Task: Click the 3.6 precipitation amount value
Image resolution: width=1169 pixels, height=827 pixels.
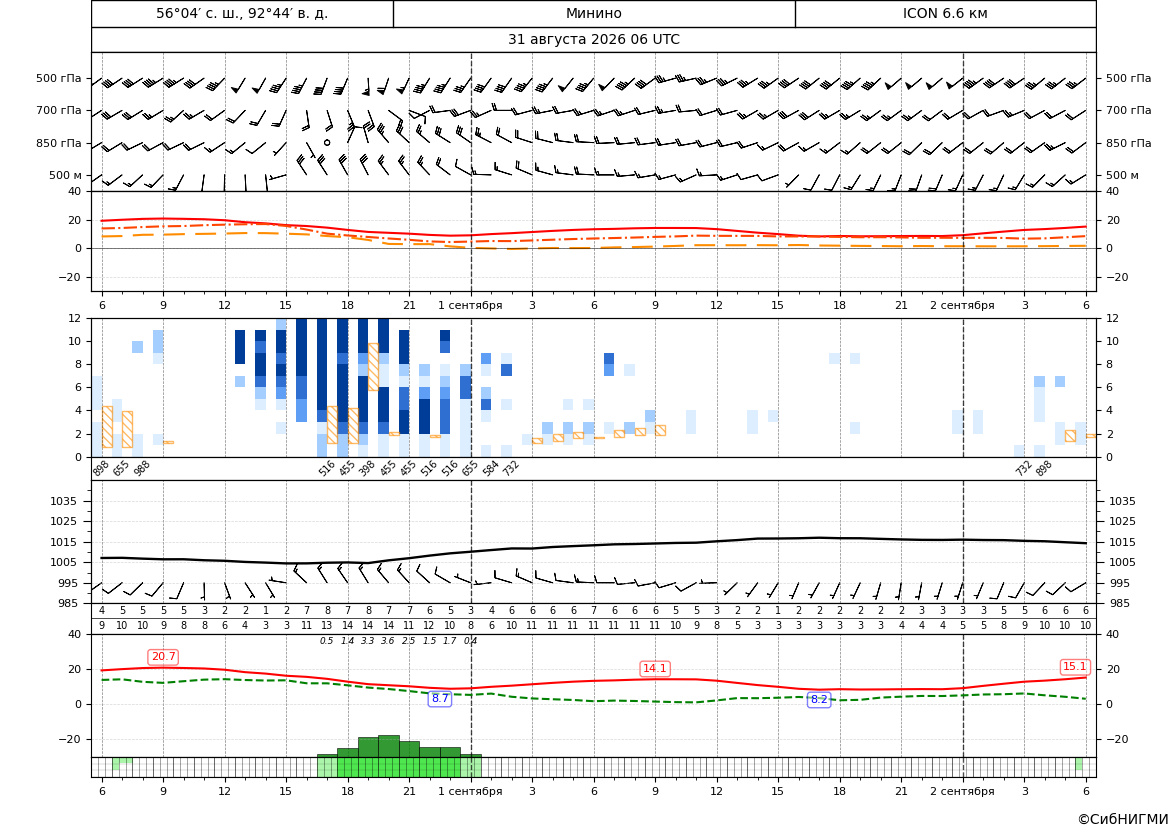Action: pyautogui.click(x=388, y=641)
